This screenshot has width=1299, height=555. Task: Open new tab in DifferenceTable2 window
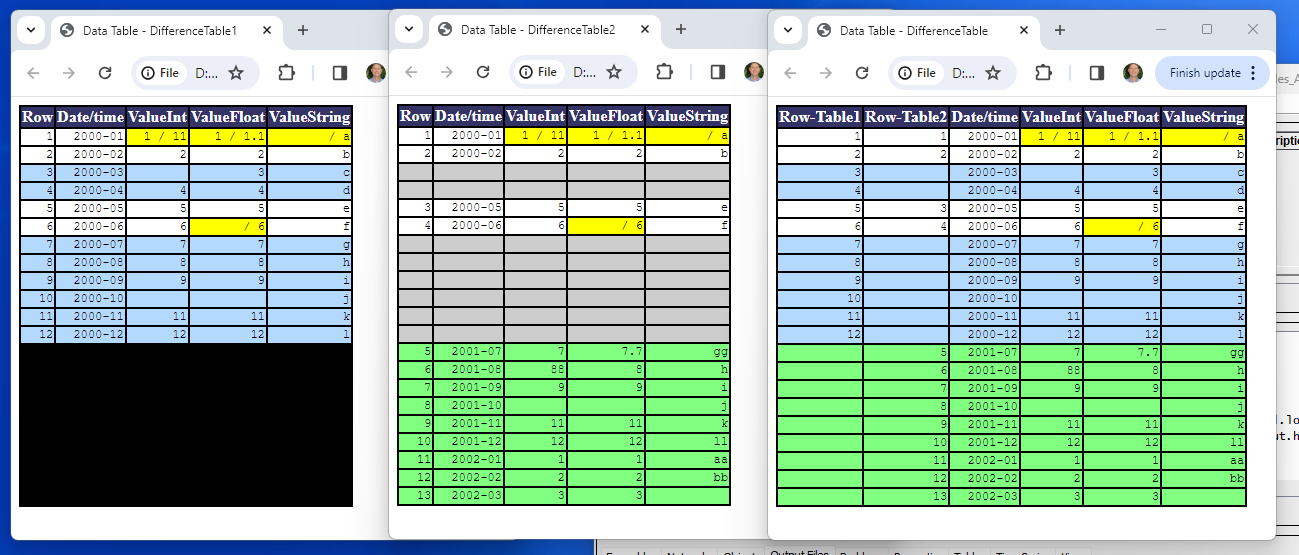(x=681, y=30)
